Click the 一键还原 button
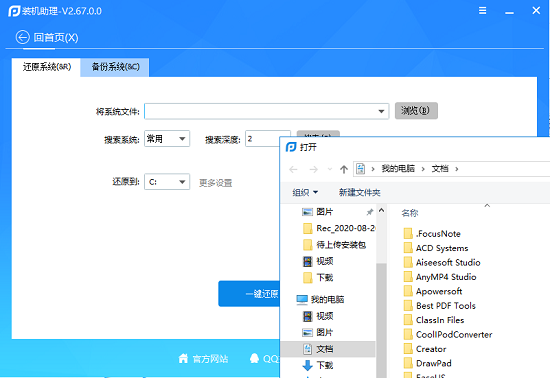This screenshot has height=378, width=550. coord(249,294)
